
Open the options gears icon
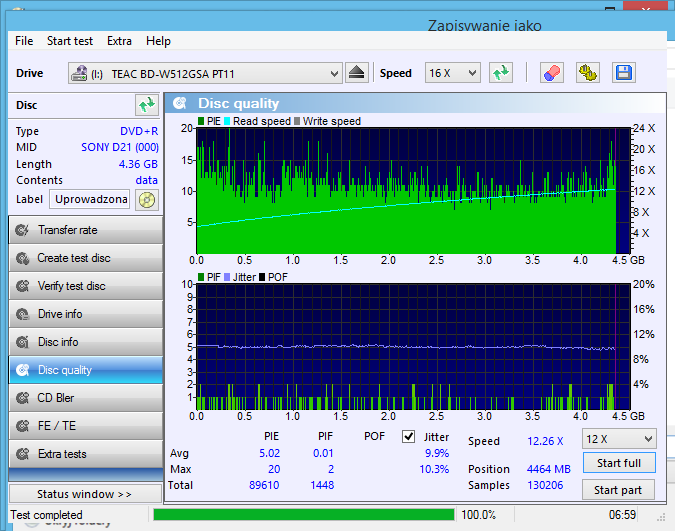click(588, 73)
